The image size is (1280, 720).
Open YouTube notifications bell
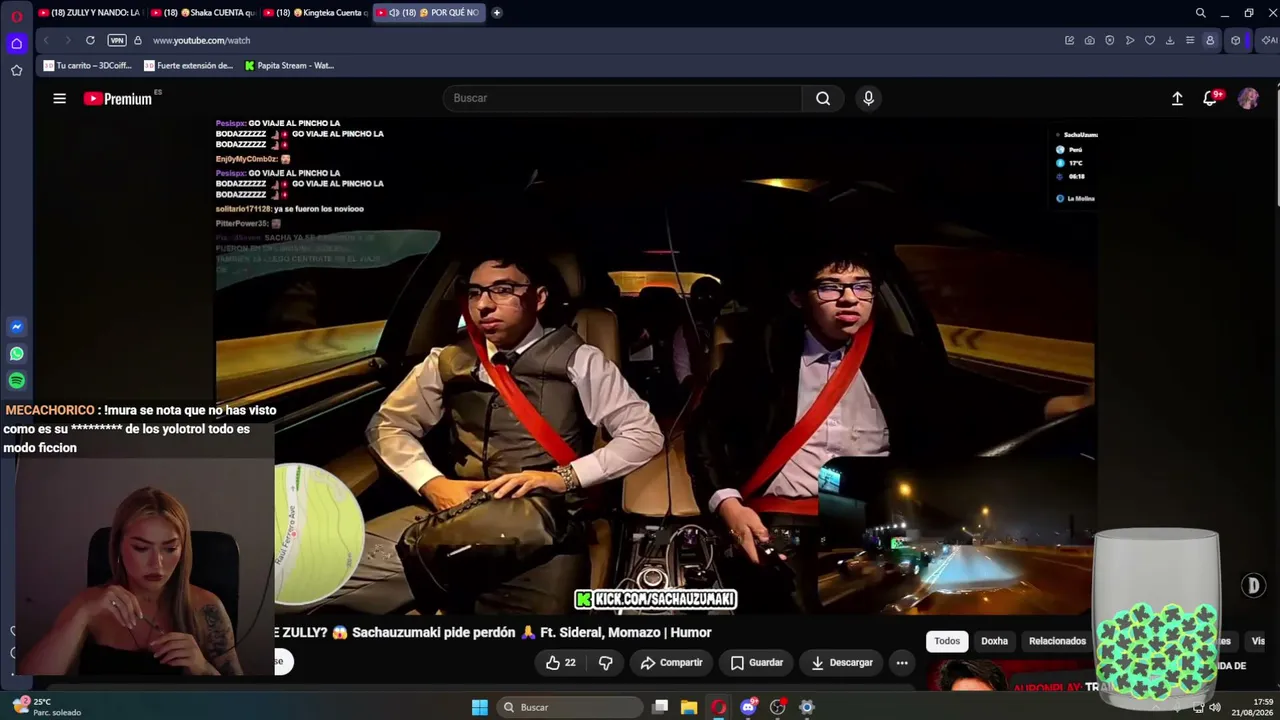pyautogui.click(x=1210, y=98)
